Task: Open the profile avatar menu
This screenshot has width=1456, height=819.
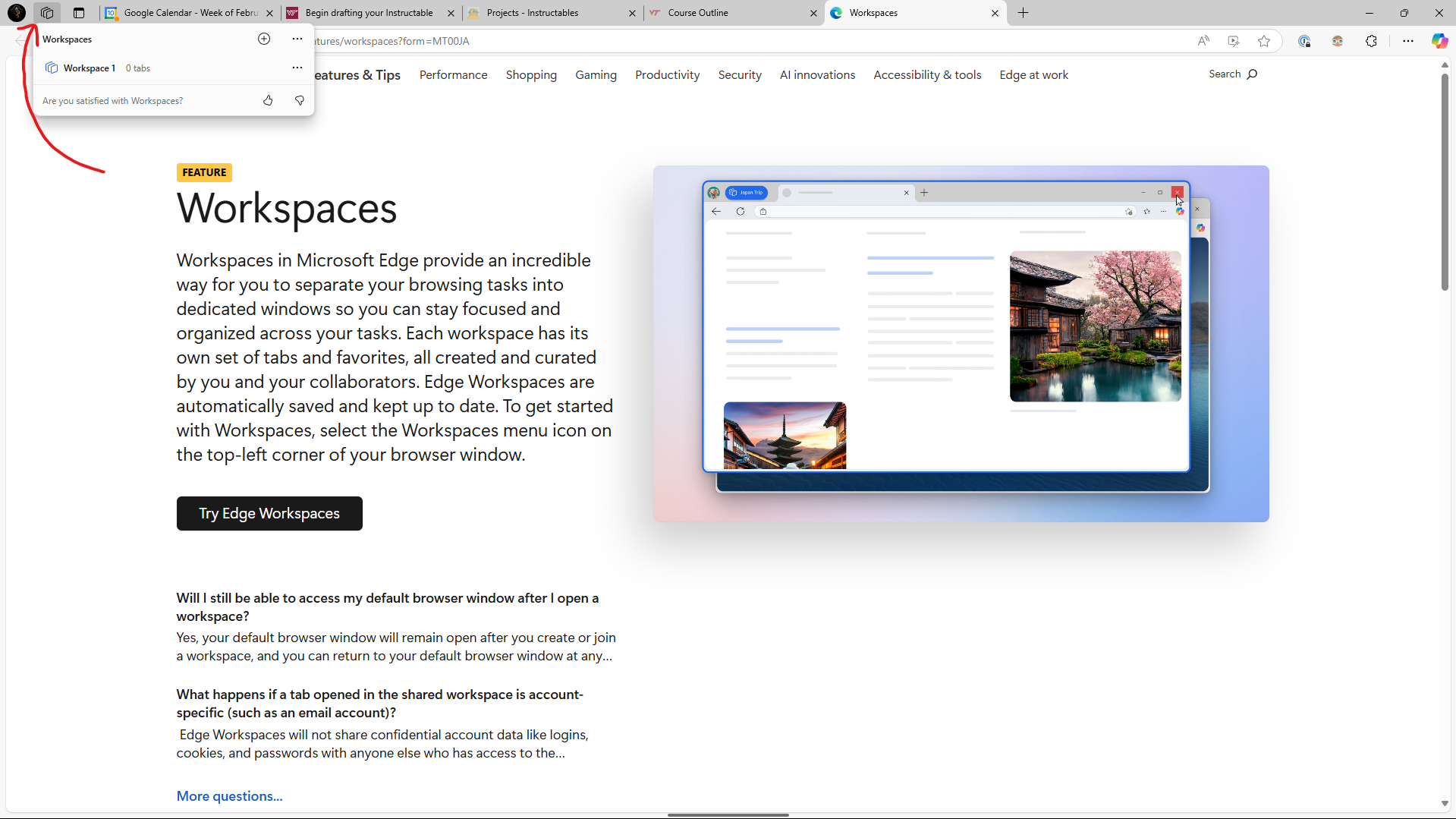Action: tap(17, 13)
